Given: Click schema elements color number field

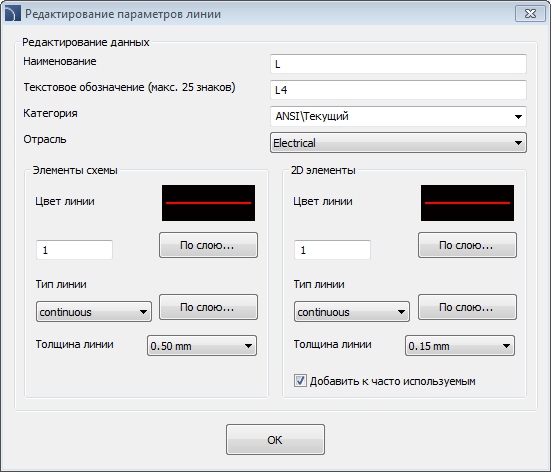Looking at the screenshot, I should pos(74,250).
